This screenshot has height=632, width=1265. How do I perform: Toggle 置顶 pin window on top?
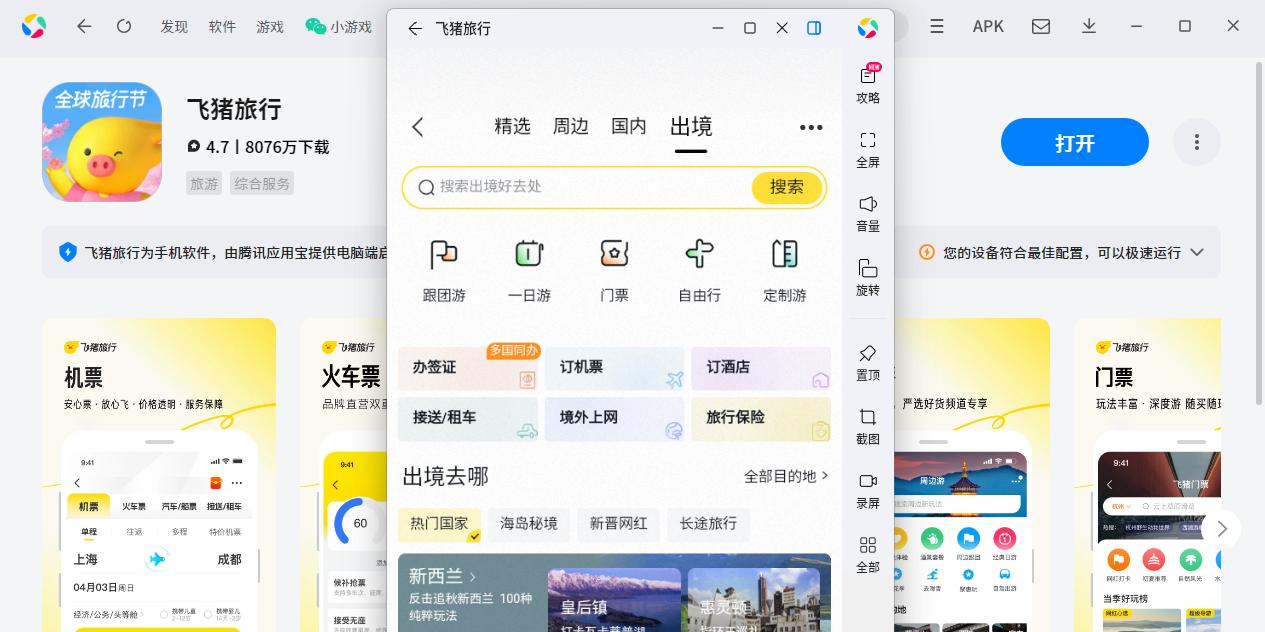point(868,363)
